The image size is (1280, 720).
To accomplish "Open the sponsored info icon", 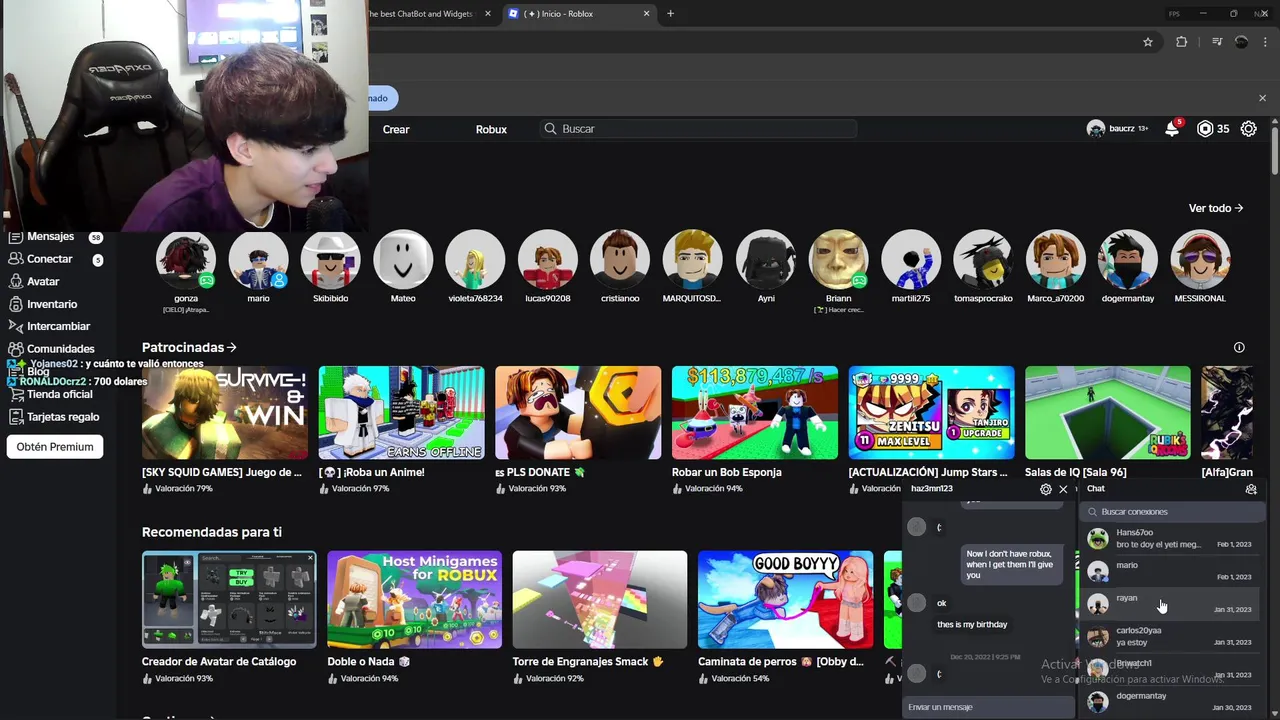I will coord(1239,347).
